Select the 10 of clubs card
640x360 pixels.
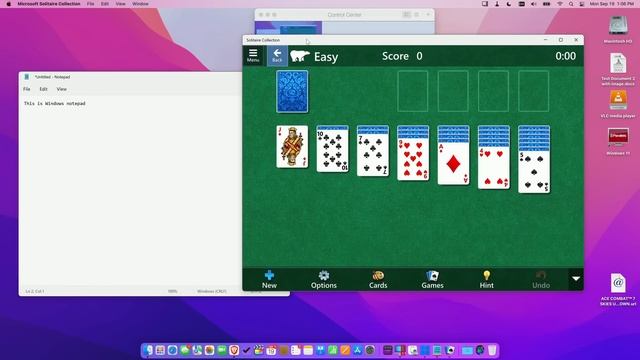pyautogui.click(x=333, y=151)
